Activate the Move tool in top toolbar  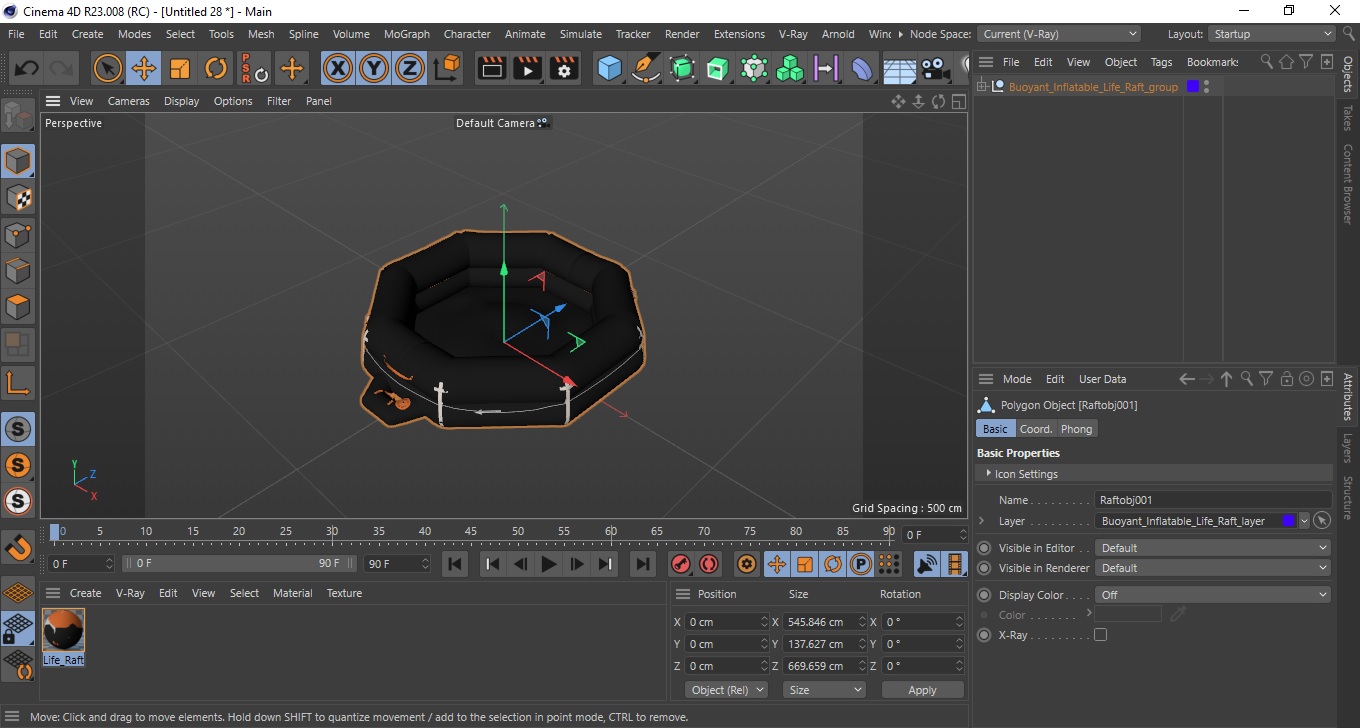pos(144,68)
